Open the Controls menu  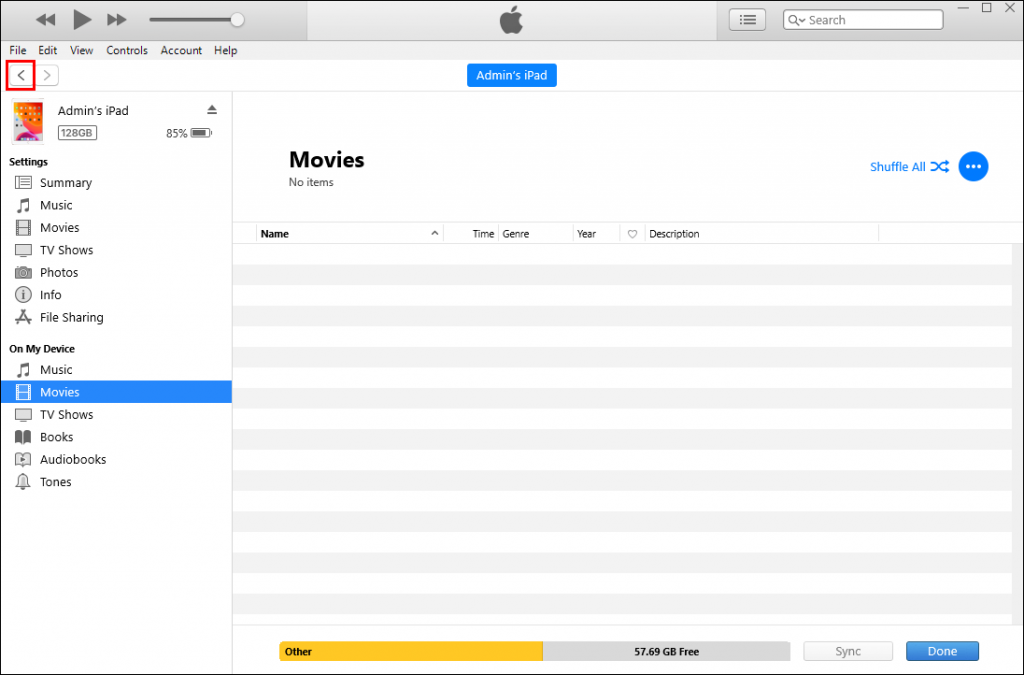click(127, 50)
